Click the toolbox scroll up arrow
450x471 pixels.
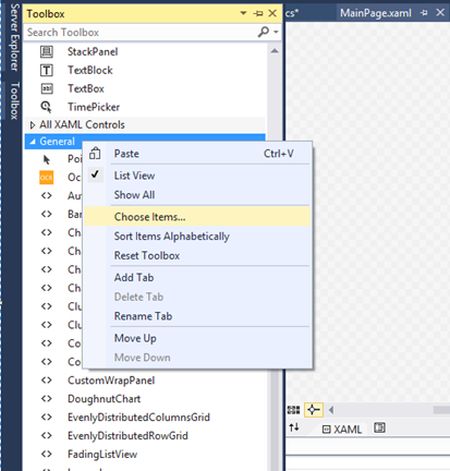click(x=274, y=51)
